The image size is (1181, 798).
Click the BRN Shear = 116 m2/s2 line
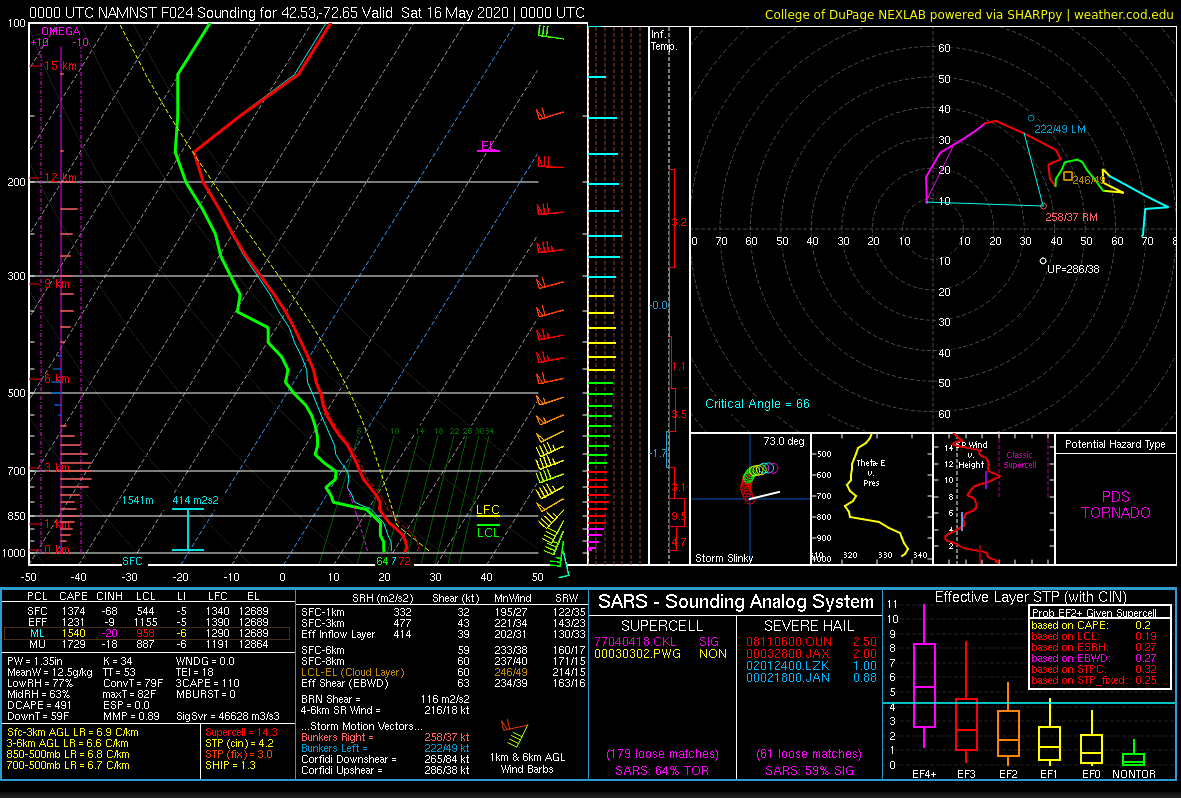coord(385,699)
